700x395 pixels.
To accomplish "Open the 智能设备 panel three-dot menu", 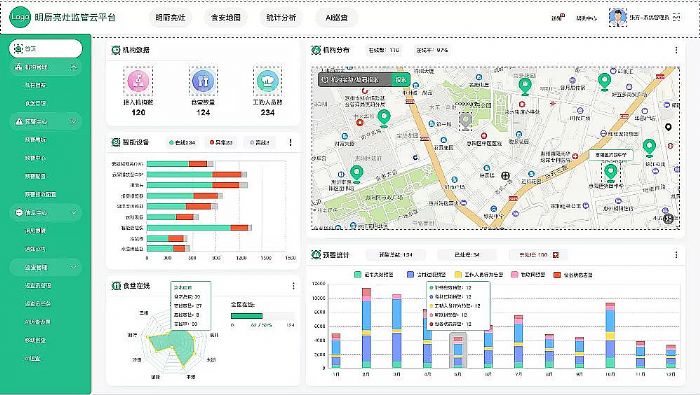I will (291, 142).
